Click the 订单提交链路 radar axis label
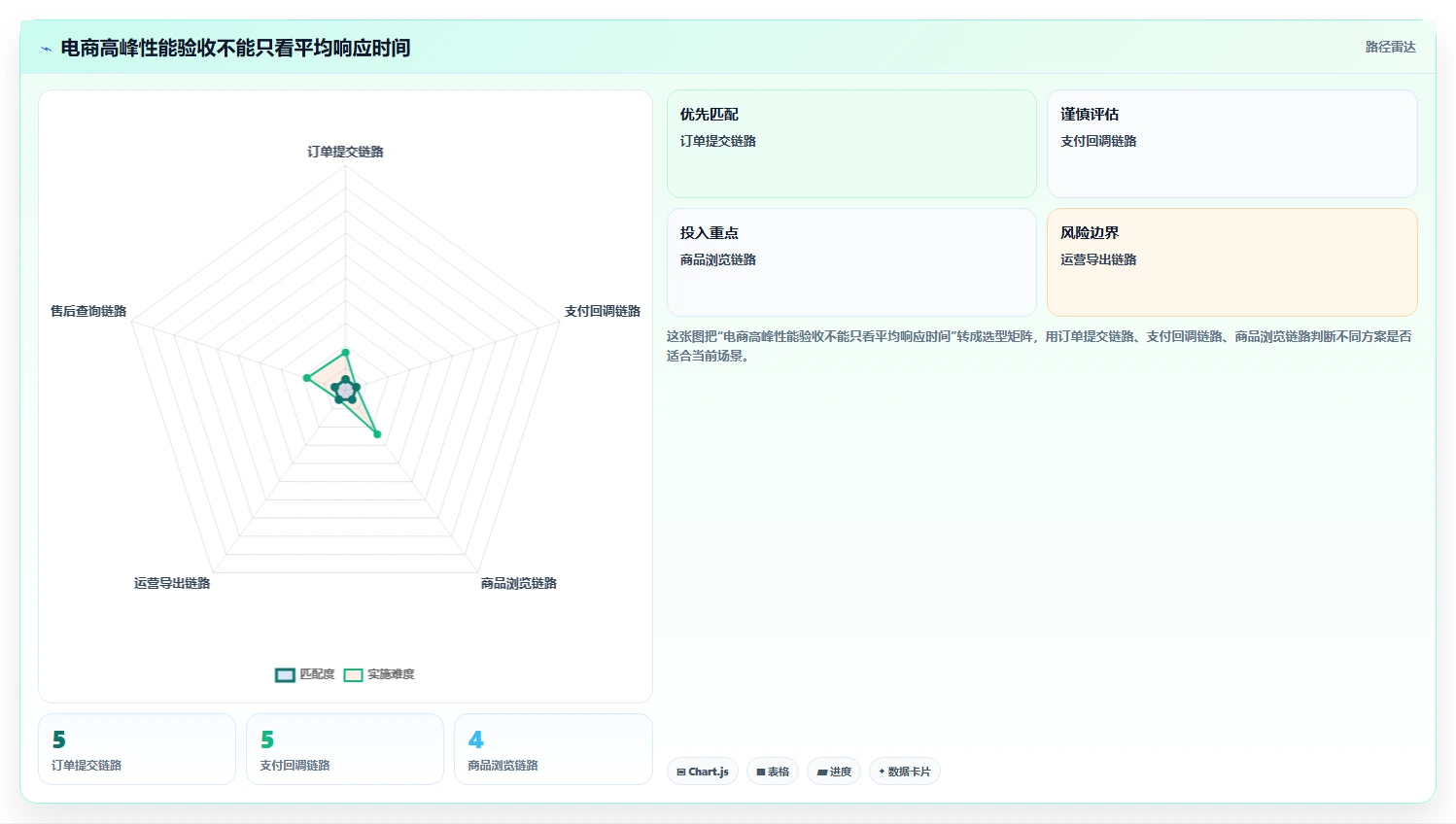The height and width of the screenshot is (824, 1456). point(345,152)
